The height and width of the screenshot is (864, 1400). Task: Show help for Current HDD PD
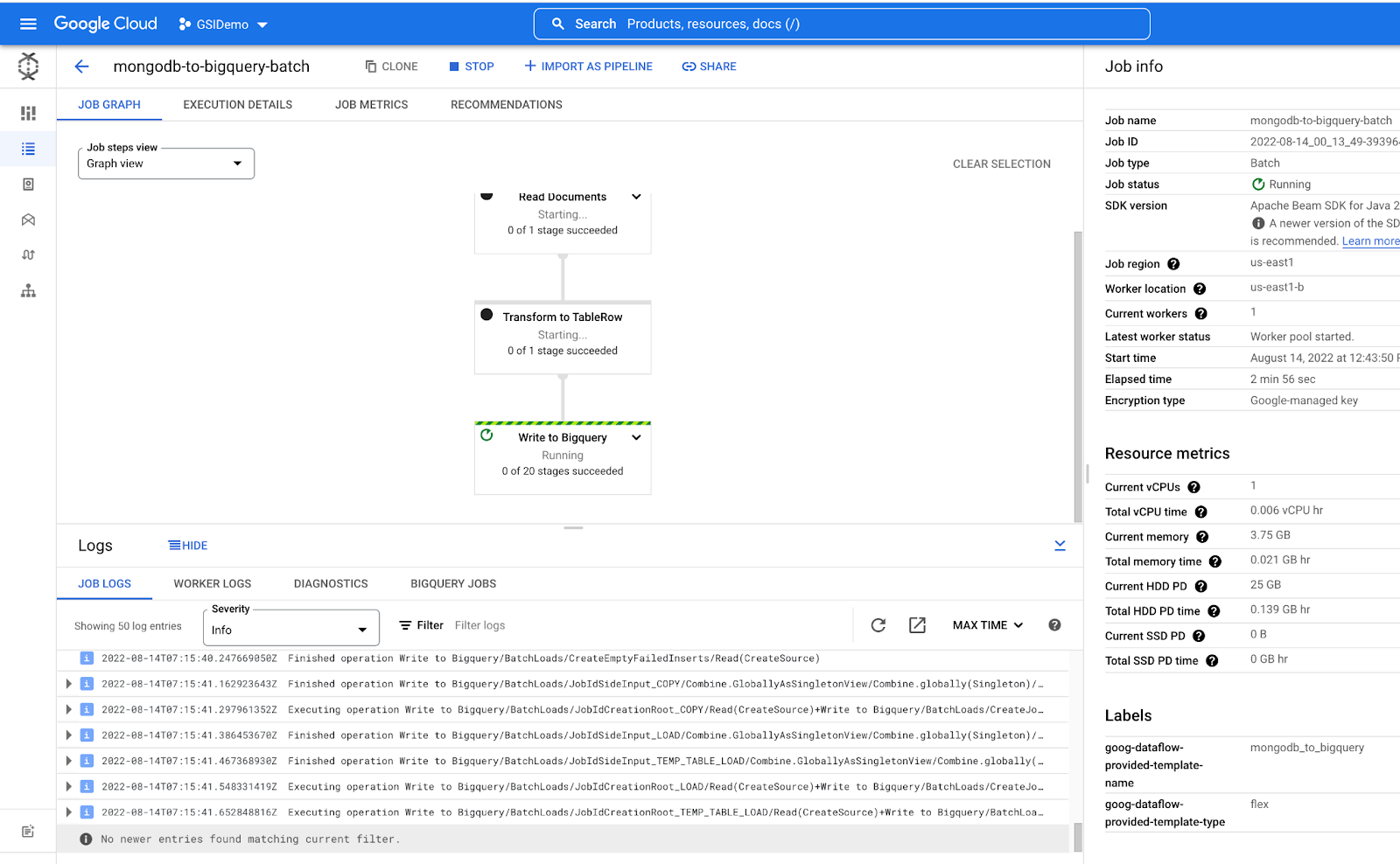pyautogui.click(x=1201, y=587)
